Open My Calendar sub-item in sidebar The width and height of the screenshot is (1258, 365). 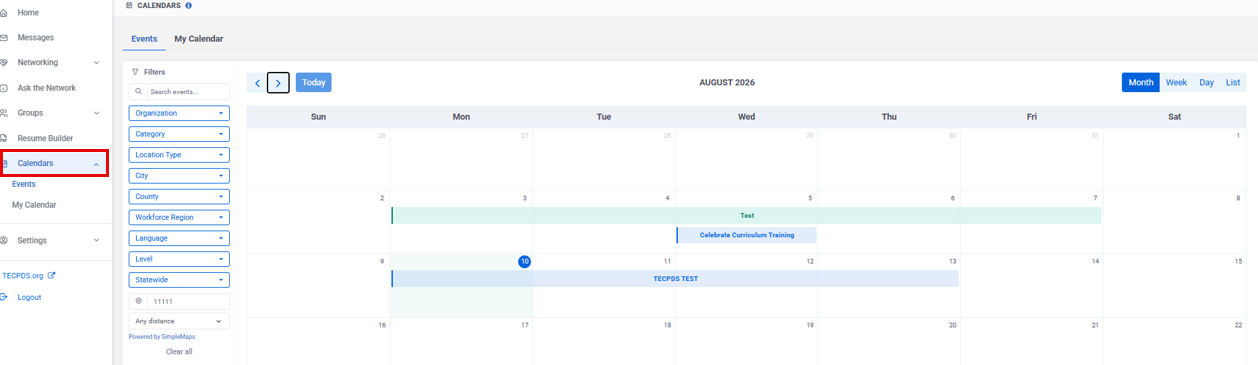click(34, 205)
